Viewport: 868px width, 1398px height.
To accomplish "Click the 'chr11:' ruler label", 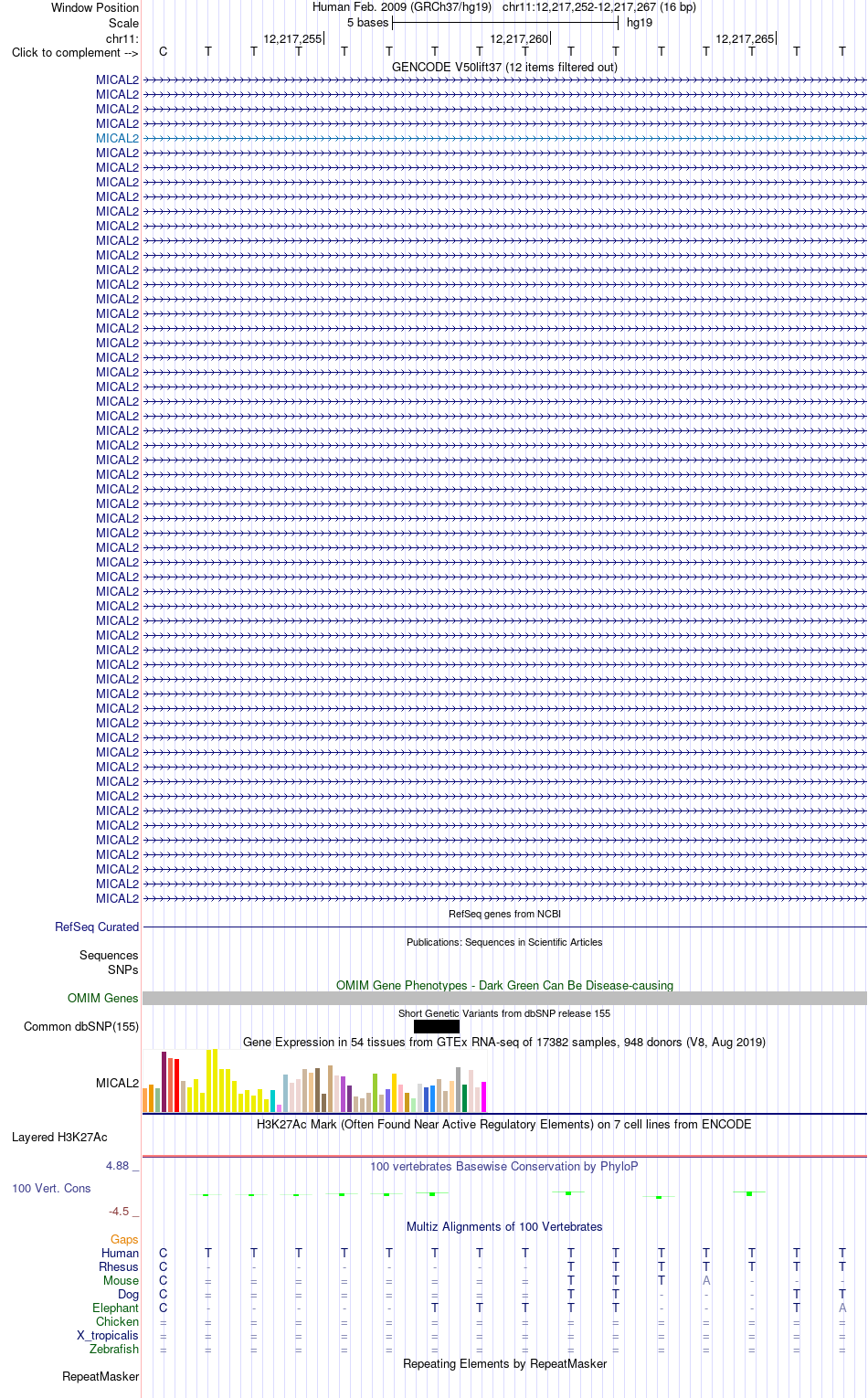I will [122, 38].
